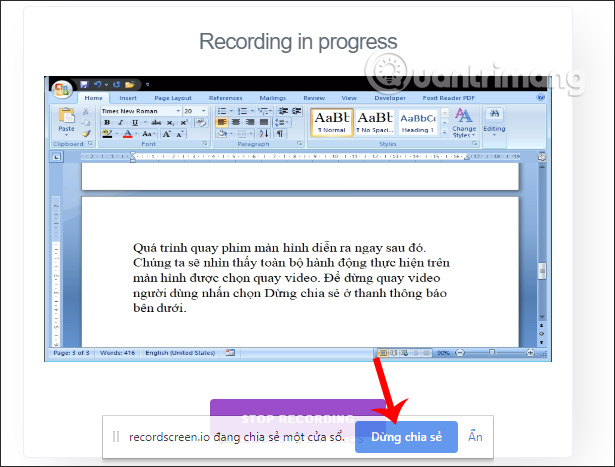Click the Paste clipboard icon
The height and width of the screenshot is (467, 615).
[x=66, y=116]
